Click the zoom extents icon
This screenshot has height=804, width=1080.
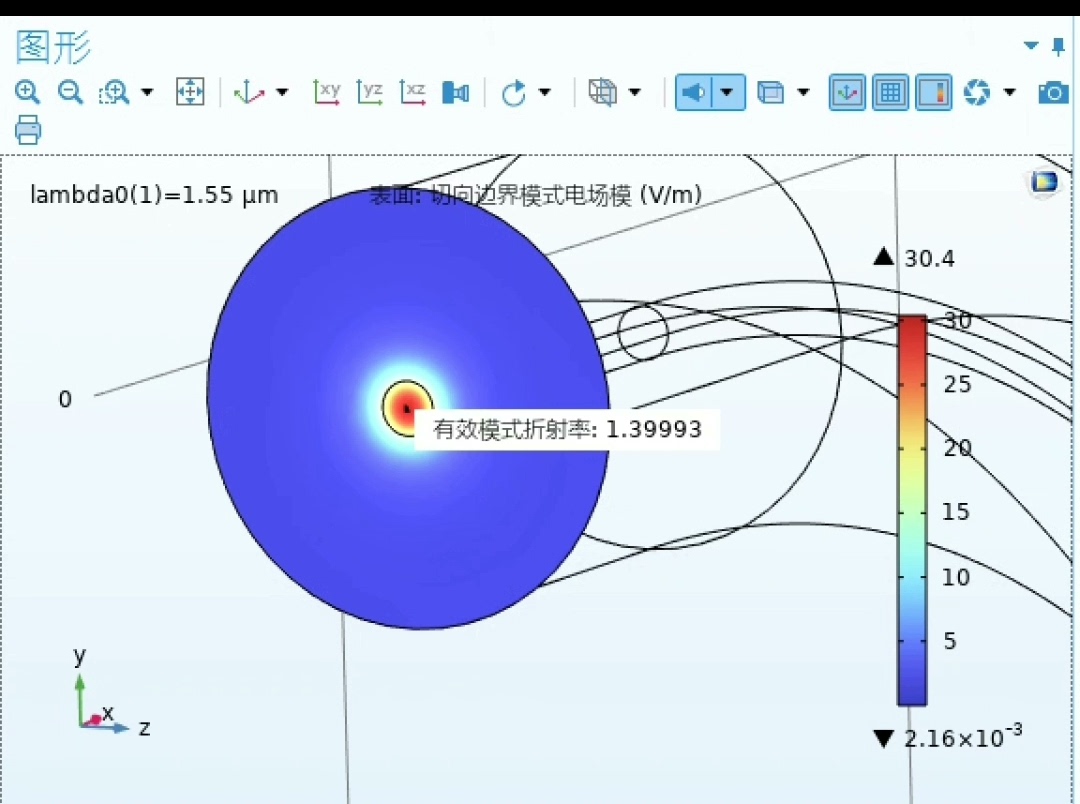tap(190, 92)
